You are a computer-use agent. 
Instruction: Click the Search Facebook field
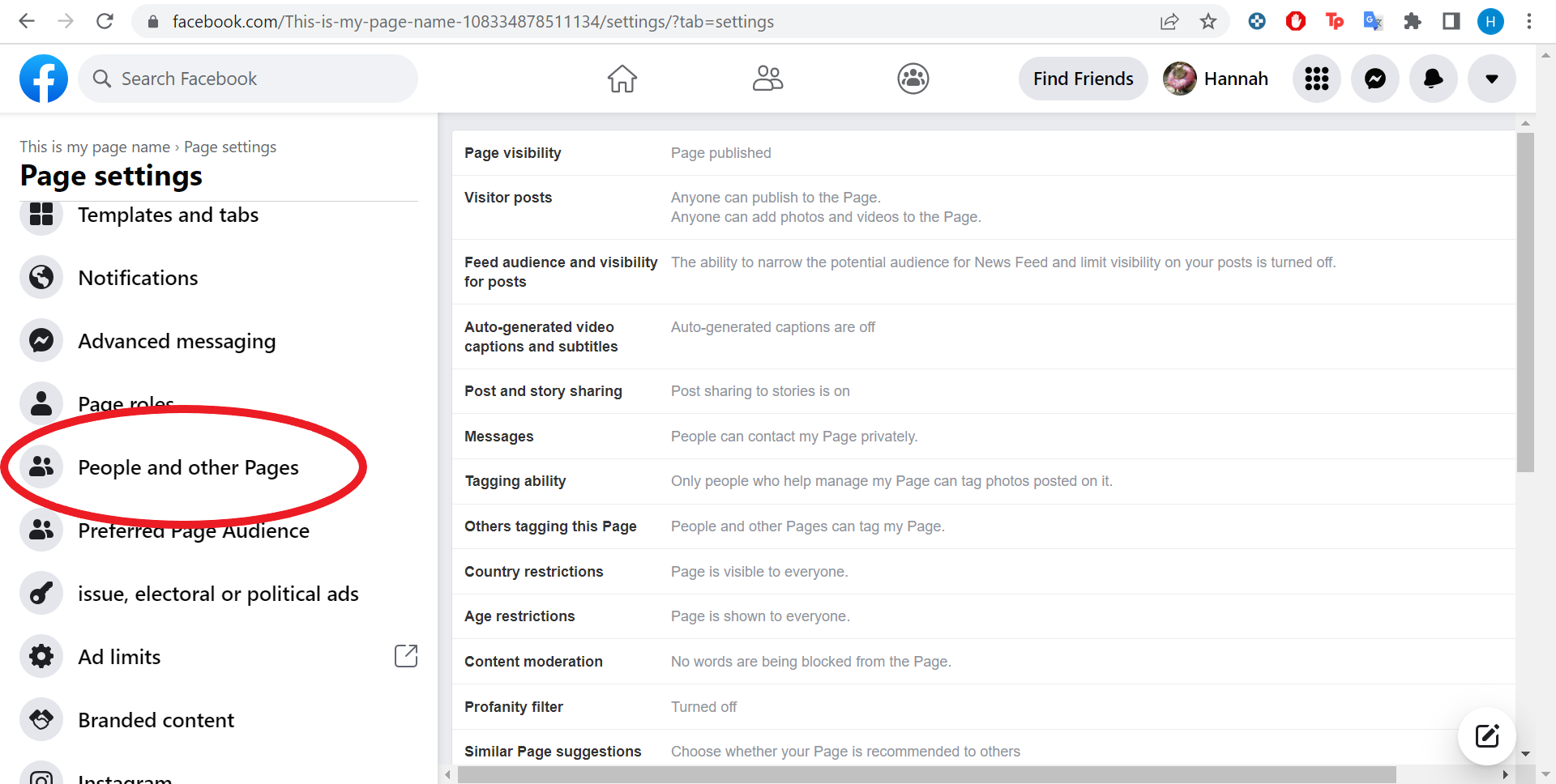[248, 79]
